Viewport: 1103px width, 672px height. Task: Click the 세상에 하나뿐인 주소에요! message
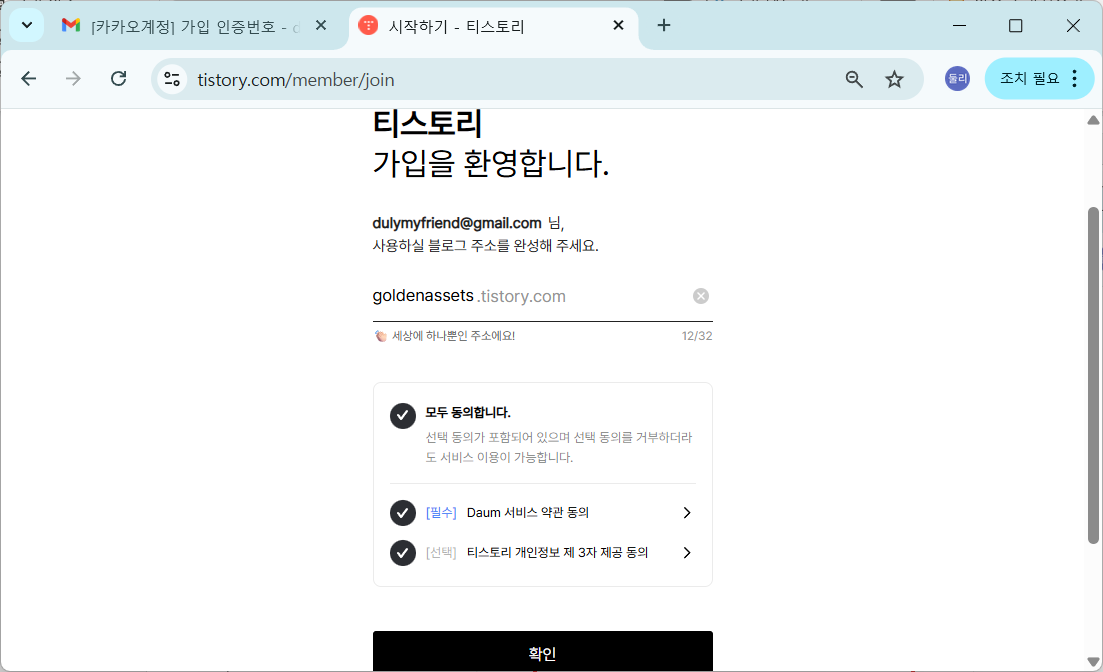tap(453, 336)
